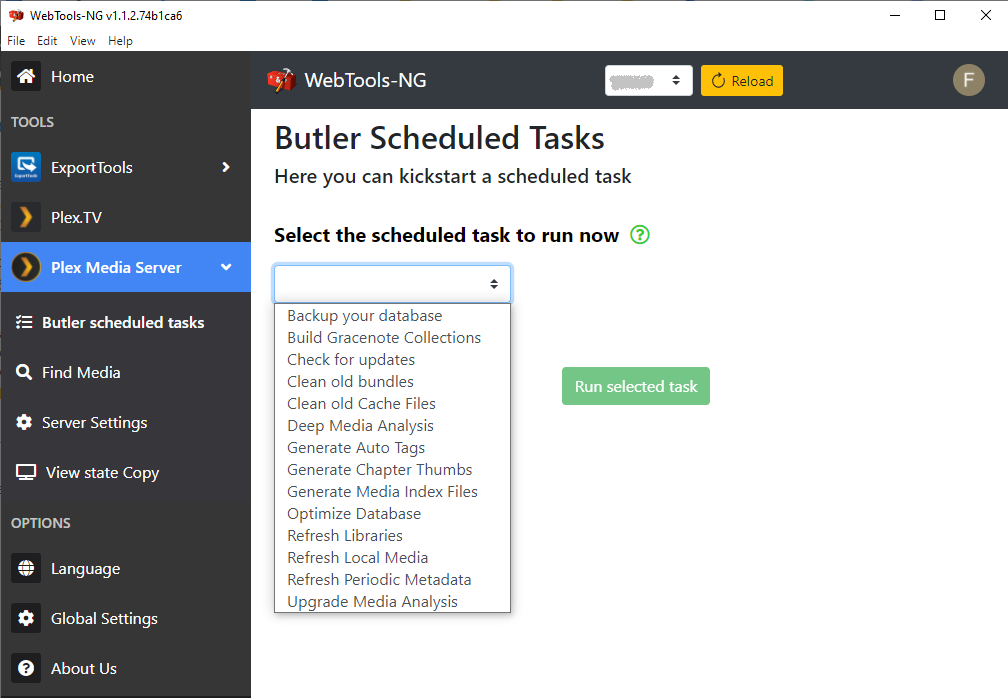Select 'Generate Auto Tags' task
Image resolution: width=1008 pixels, height=698 pixels.
tap(392, 447)
